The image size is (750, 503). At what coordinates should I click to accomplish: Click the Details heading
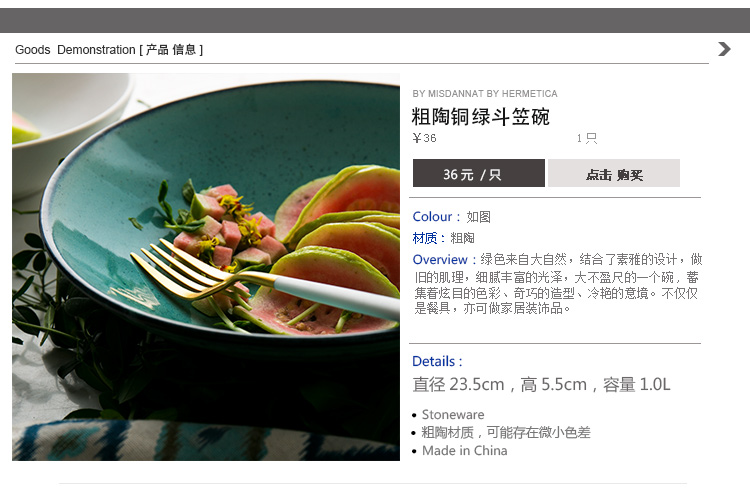pos(437,361)
